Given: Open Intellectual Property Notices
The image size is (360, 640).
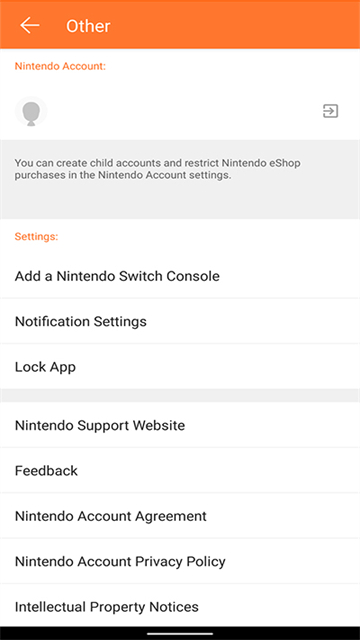Looking at the screenshot, I should click(180, 606).
